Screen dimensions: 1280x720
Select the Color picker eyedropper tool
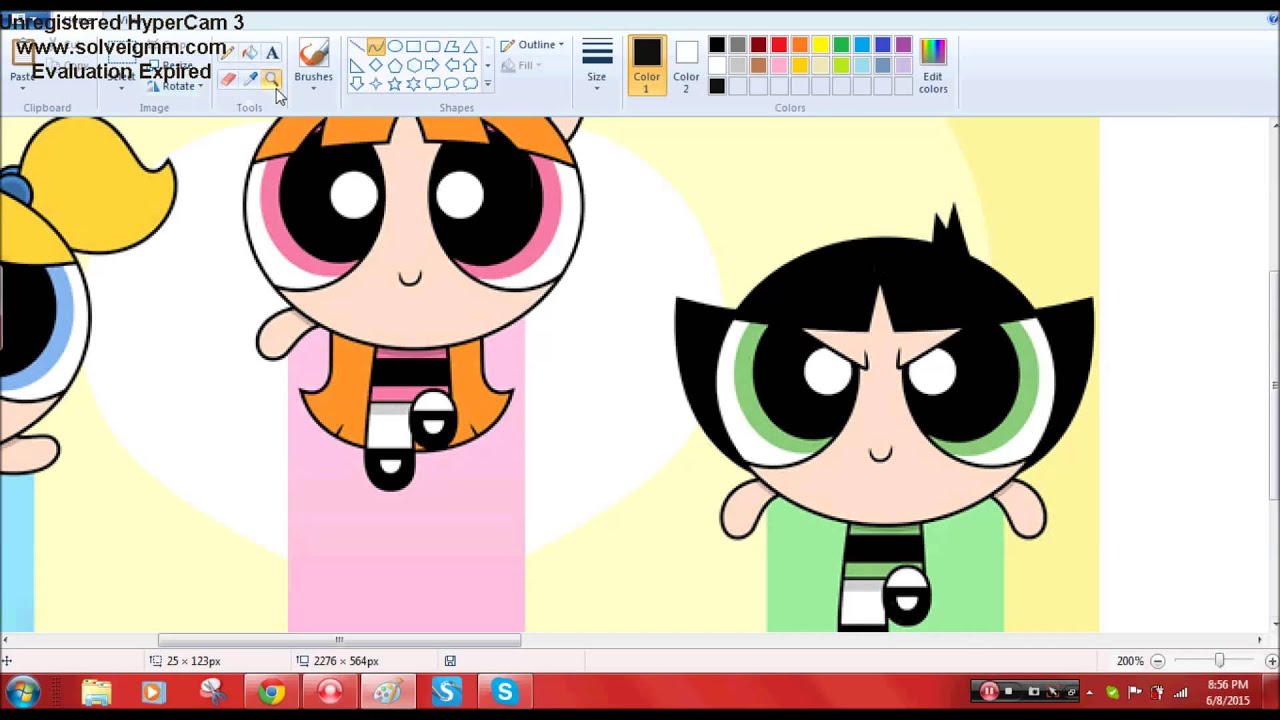250,79
